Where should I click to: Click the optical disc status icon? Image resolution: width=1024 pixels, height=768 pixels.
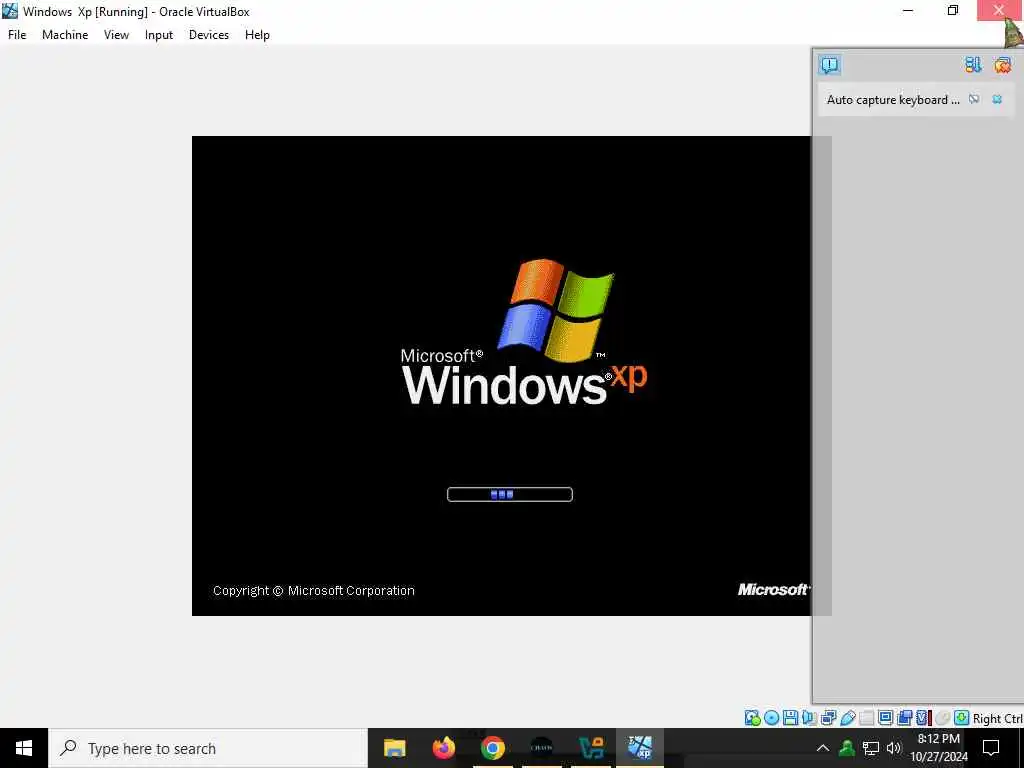point(771,718)
